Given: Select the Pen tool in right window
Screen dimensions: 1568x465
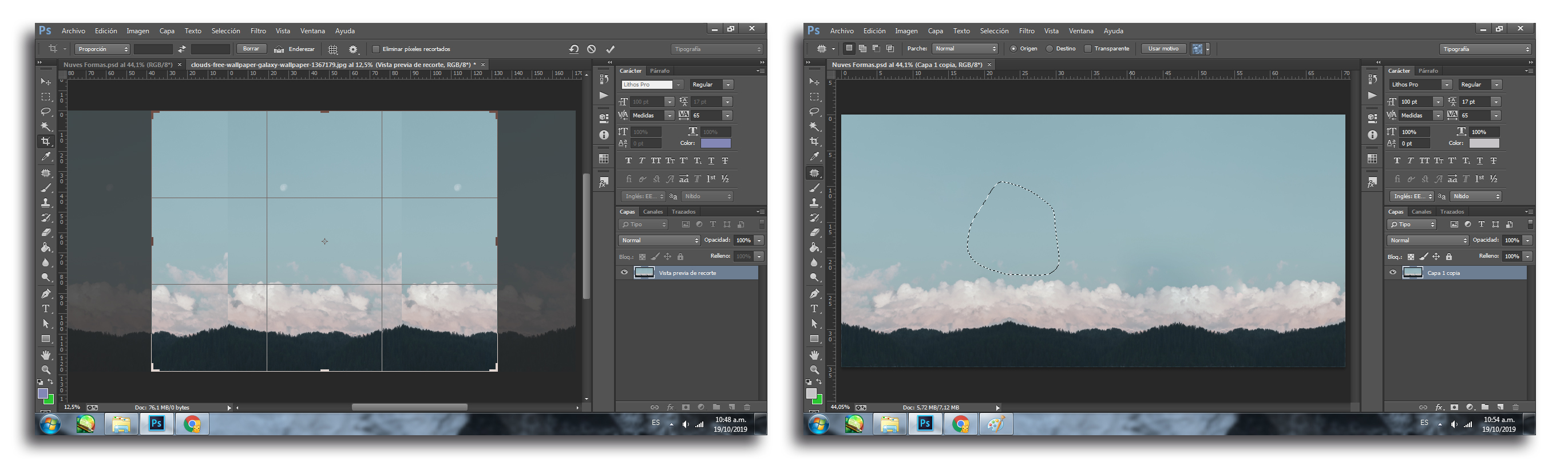Looking at the screenshot, I should click(x=814, y=294).
